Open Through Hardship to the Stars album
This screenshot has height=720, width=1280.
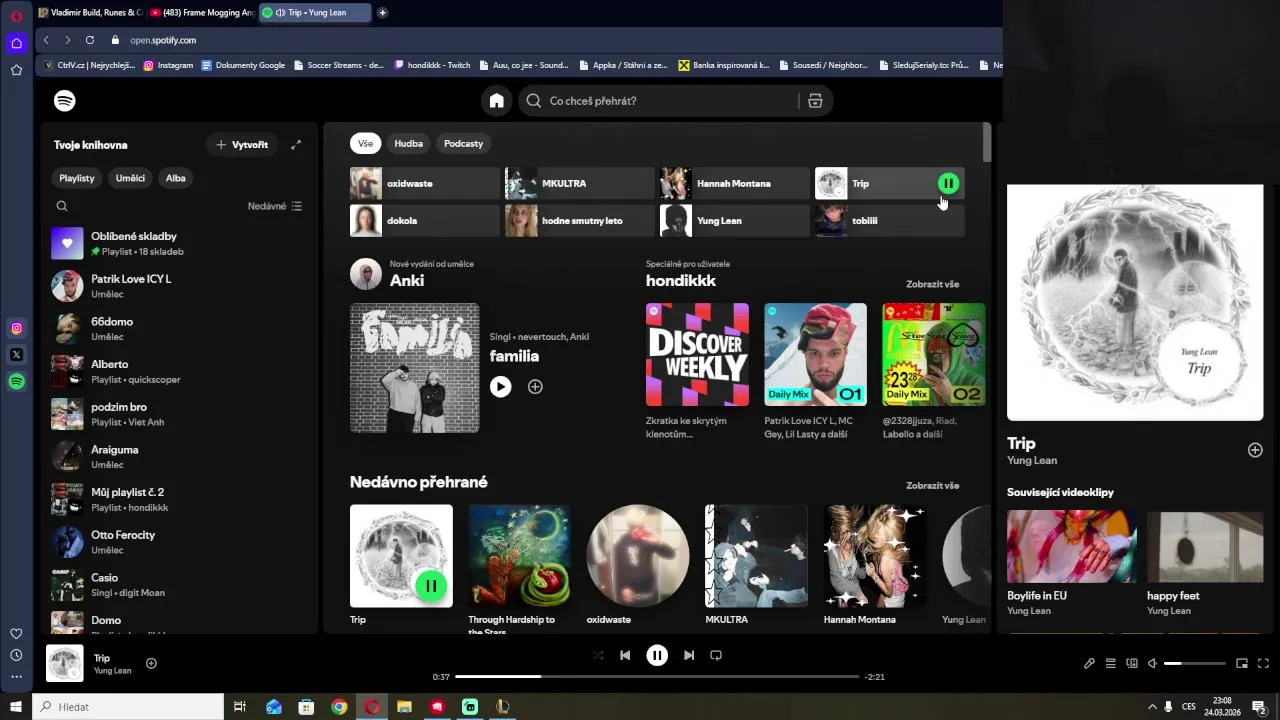[x=519, y=569]
